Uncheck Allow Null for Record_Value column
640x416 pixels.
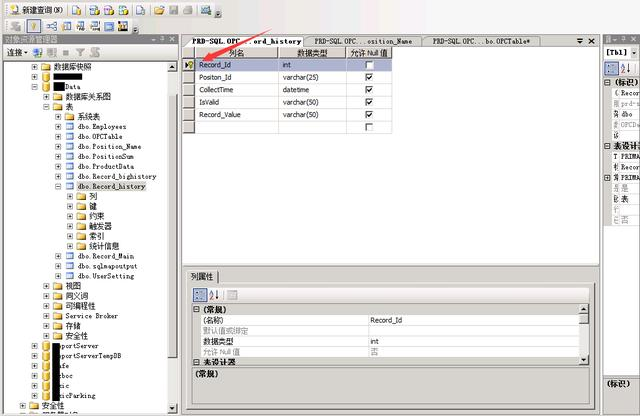[x=369, y=114]
